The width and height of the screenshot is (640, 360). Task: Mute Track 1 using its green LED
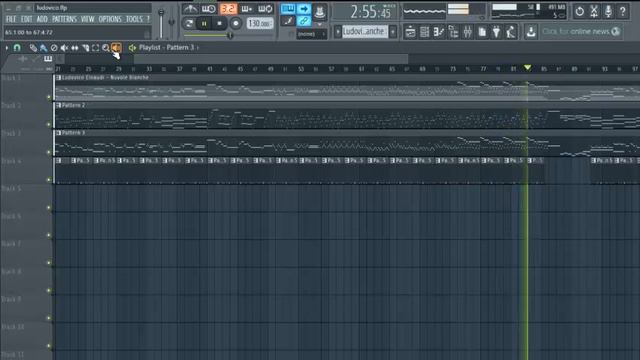pyautogui.click(x=49, y=97)
